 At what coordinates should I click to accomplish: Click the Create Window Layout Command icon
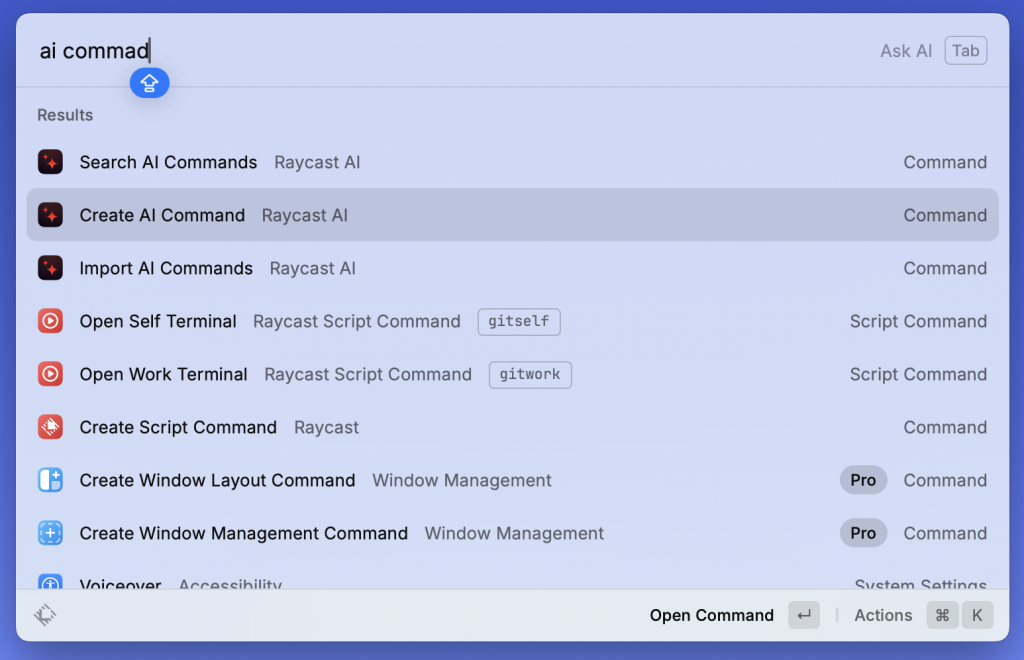[x=50, y=480]
